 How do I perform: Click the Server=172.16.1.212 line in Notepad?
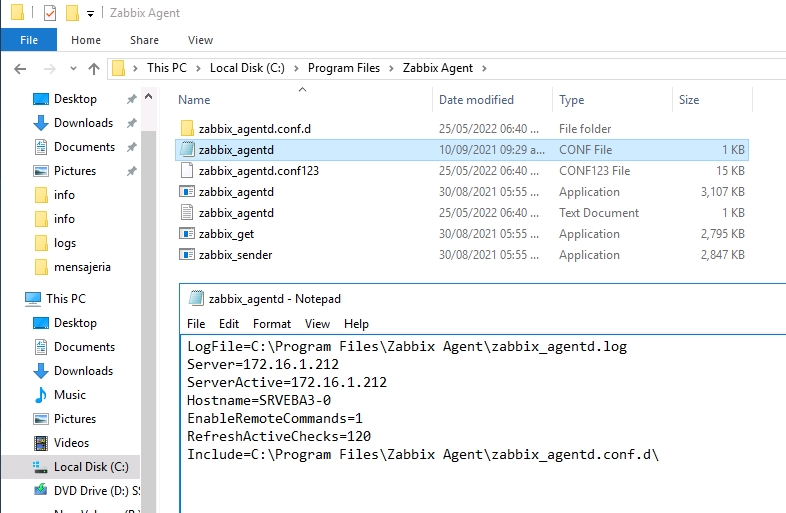click(263, 365)
